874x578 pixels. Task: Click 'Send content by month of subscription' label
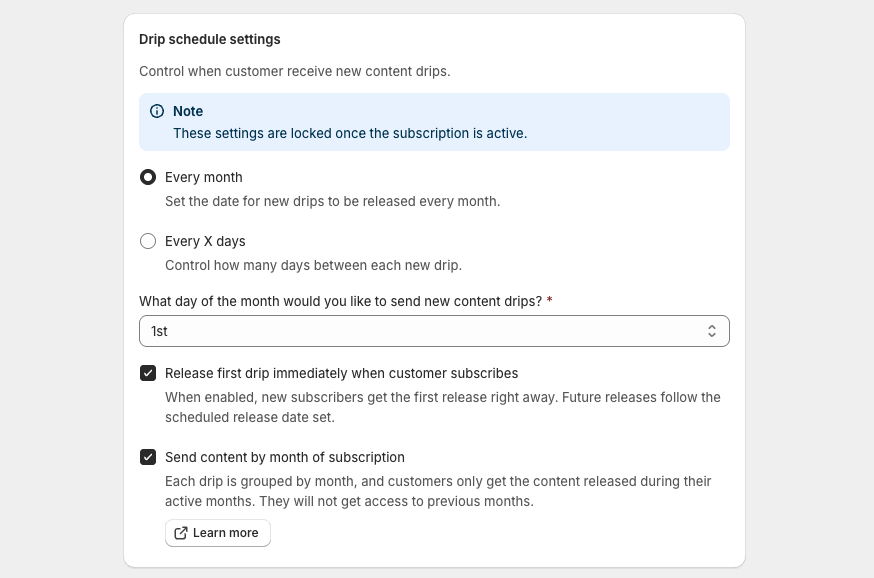pyautogui.click(x=285, y=457)
